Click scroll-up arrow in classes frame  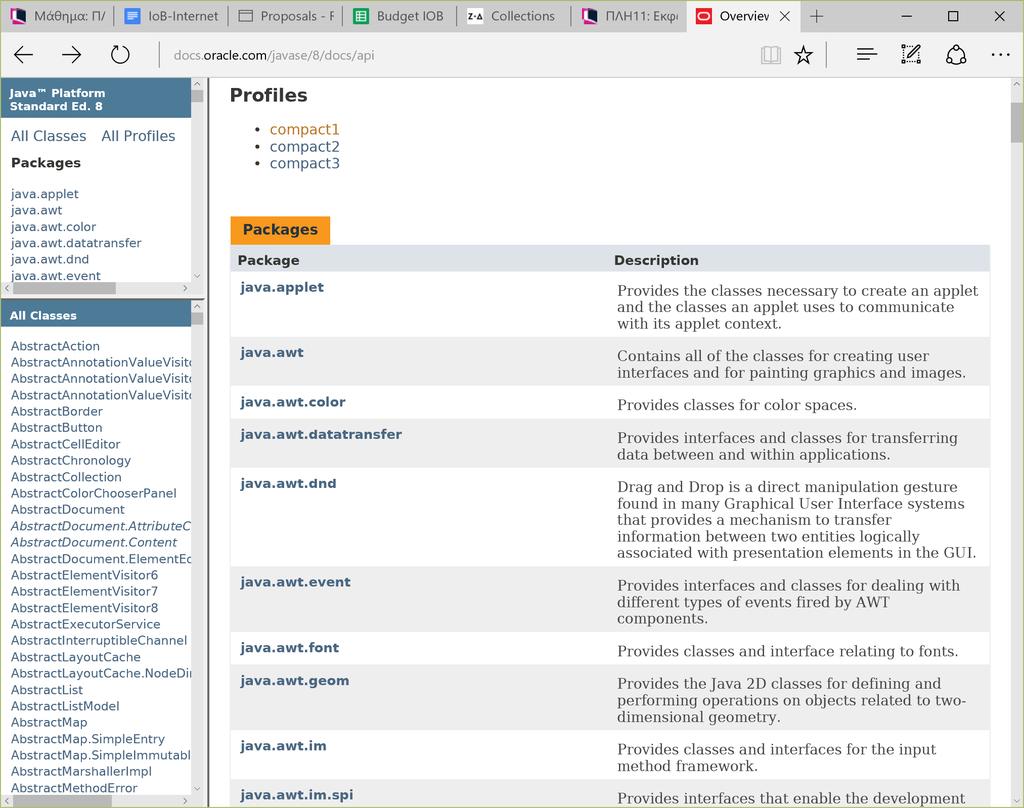click(x=197, y=306)
